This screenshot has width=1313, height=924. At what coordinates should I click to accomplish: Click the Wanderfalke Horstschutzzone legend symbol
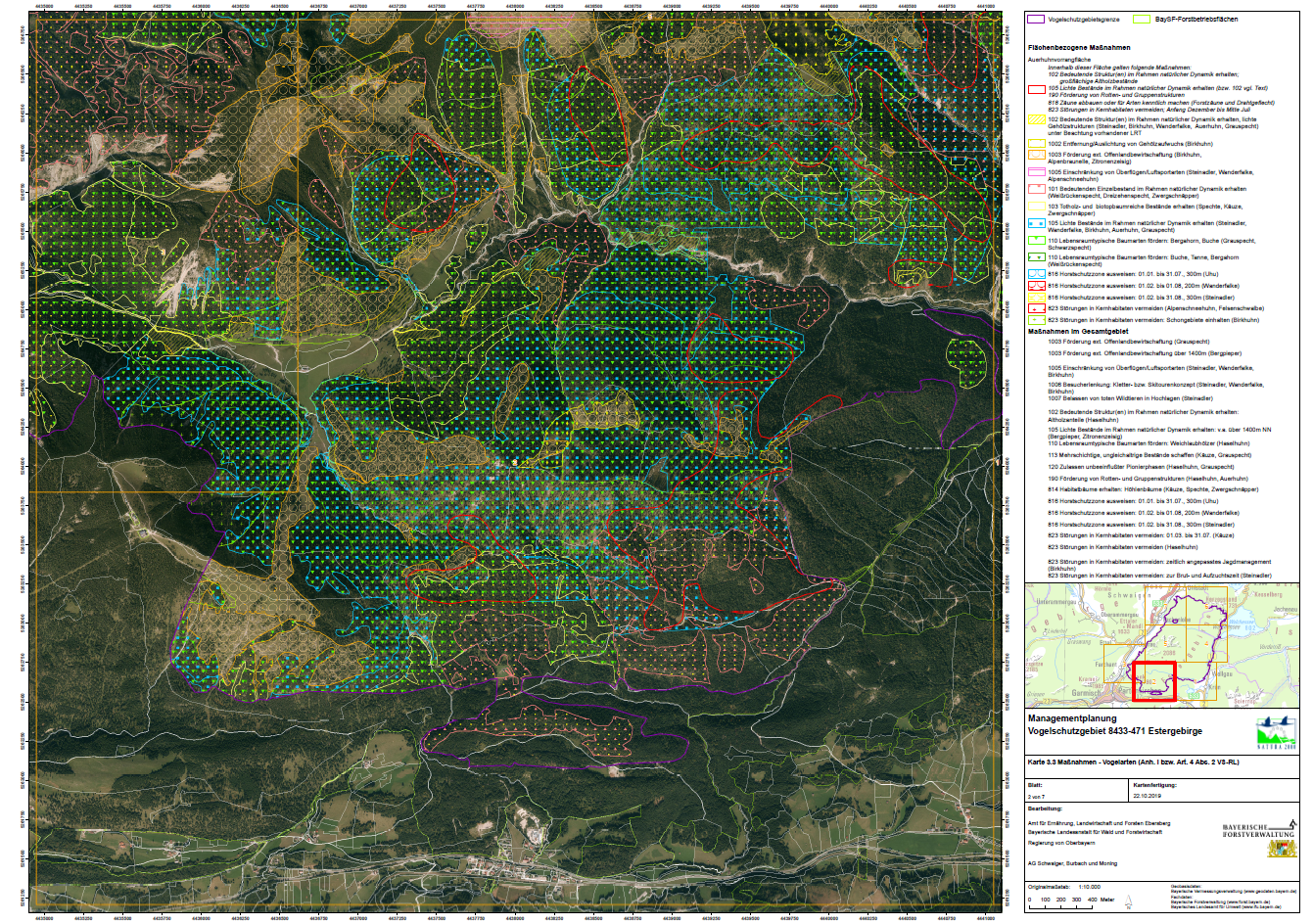1036,286
